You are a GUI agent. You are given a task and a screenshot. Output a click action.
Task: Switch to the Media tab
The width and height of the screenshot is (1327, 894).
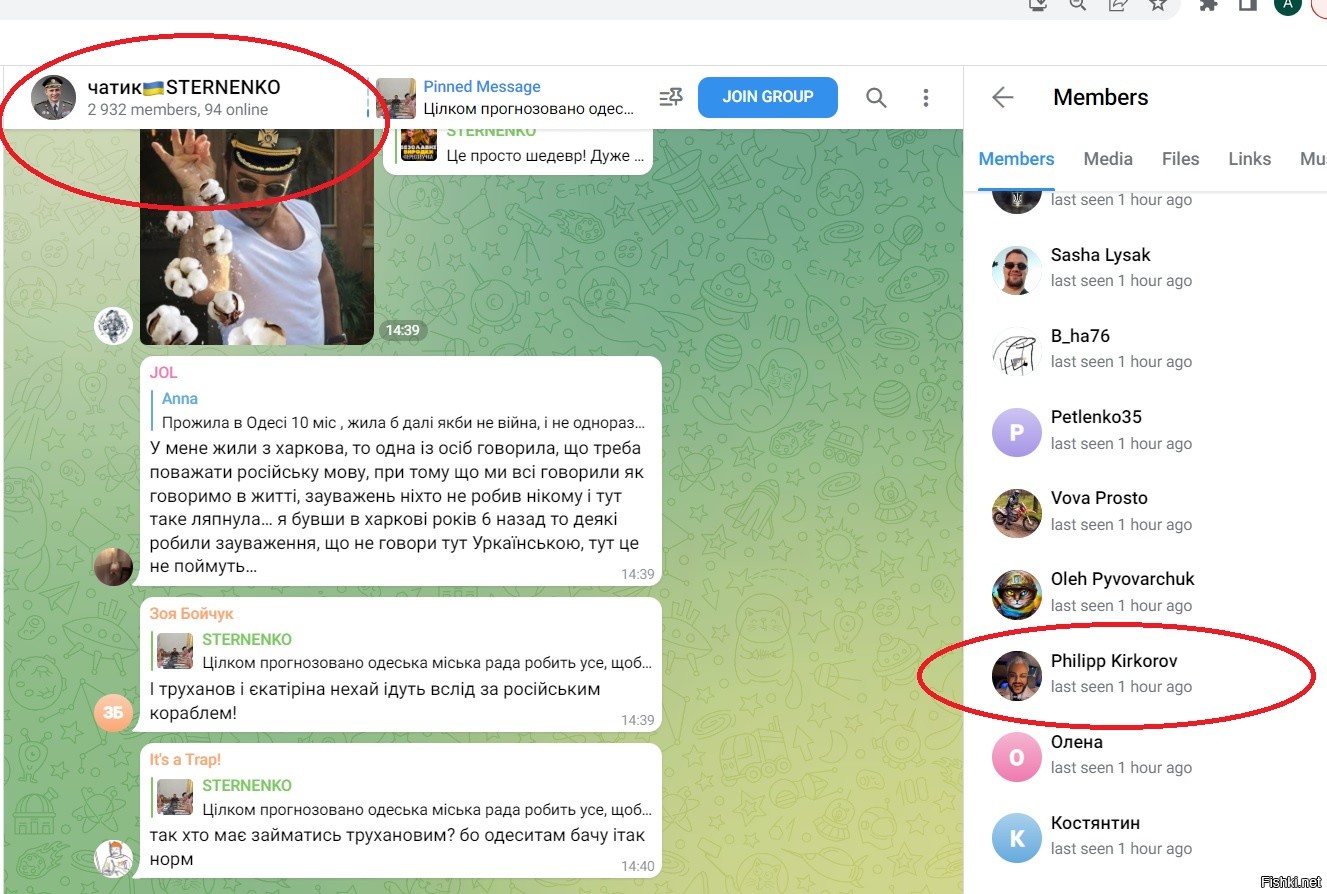pyautogui.click(x=1108, y=159)
